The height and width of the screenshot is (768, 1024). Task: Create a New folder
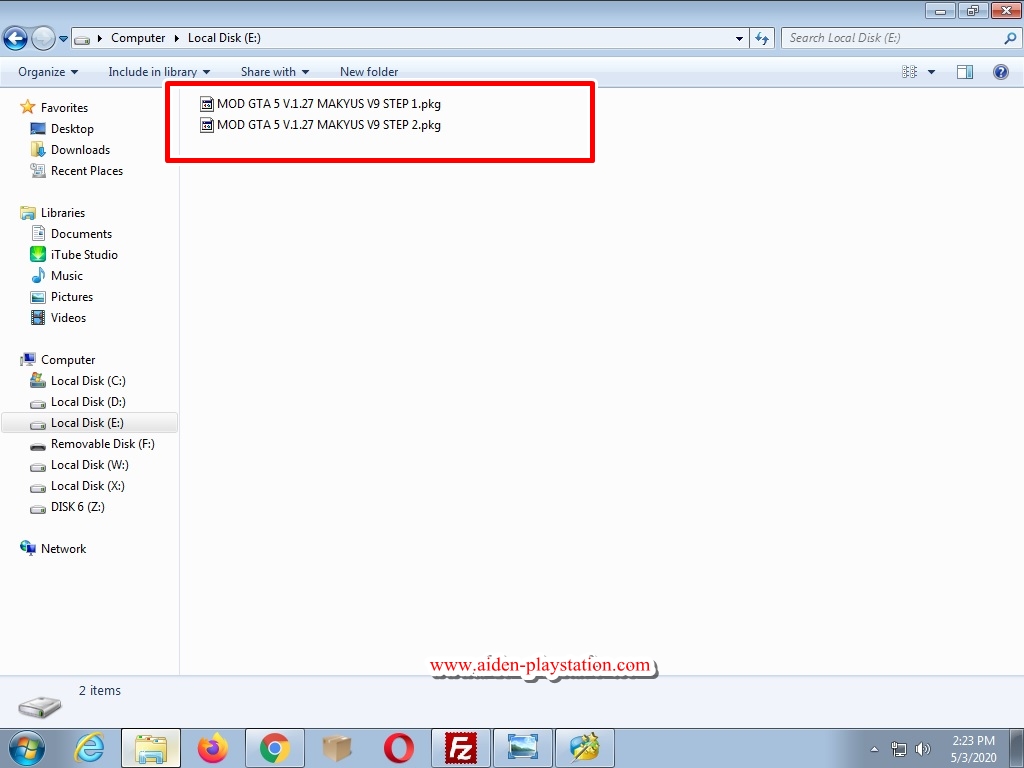point(369,72)
